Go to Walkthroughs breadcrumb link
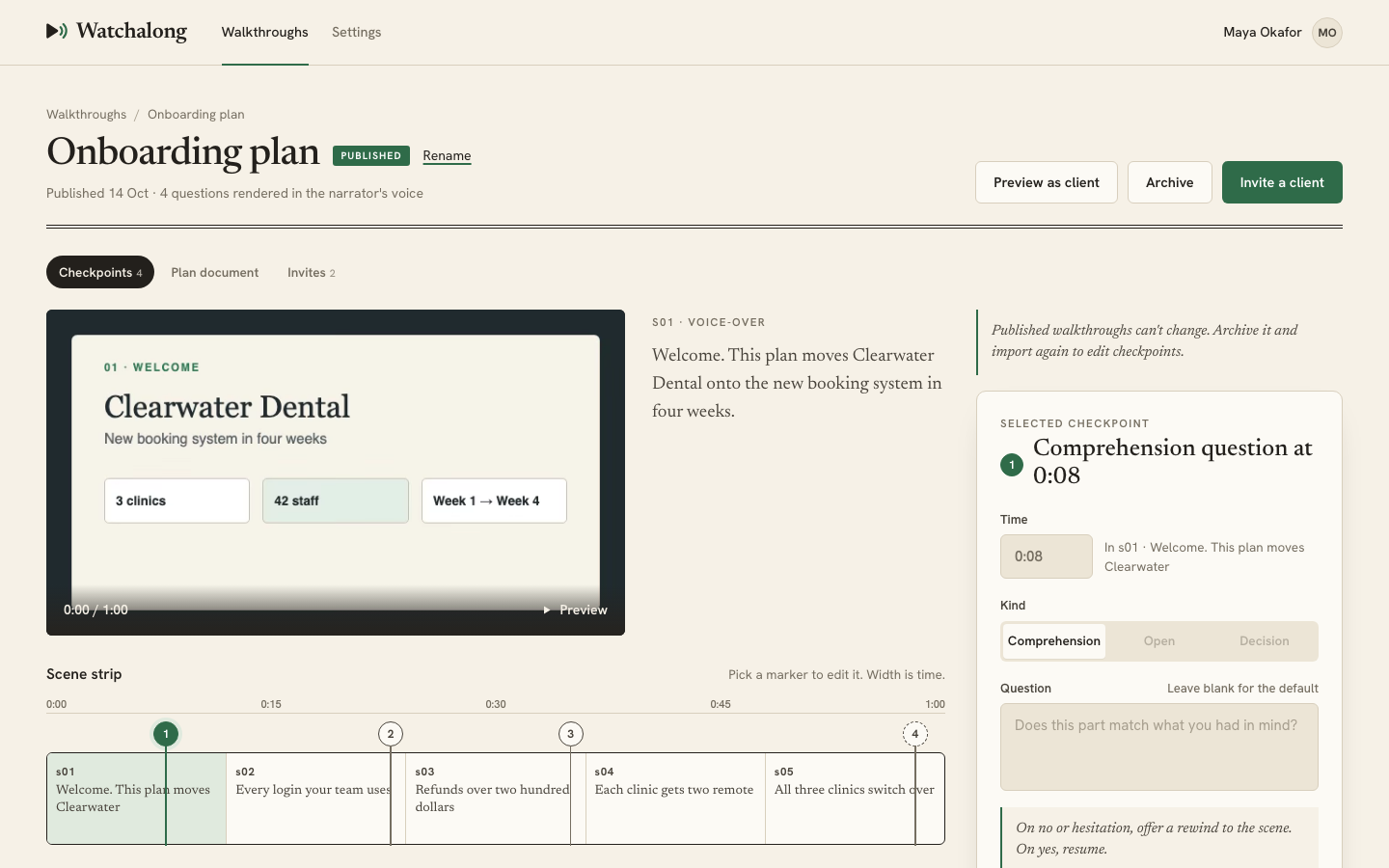 [x=87, y=114]
